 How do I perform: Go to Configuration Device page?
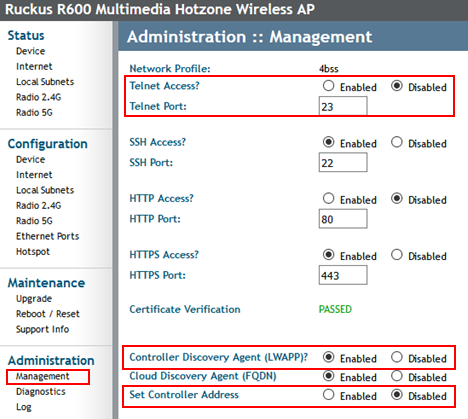click(30, 159)
